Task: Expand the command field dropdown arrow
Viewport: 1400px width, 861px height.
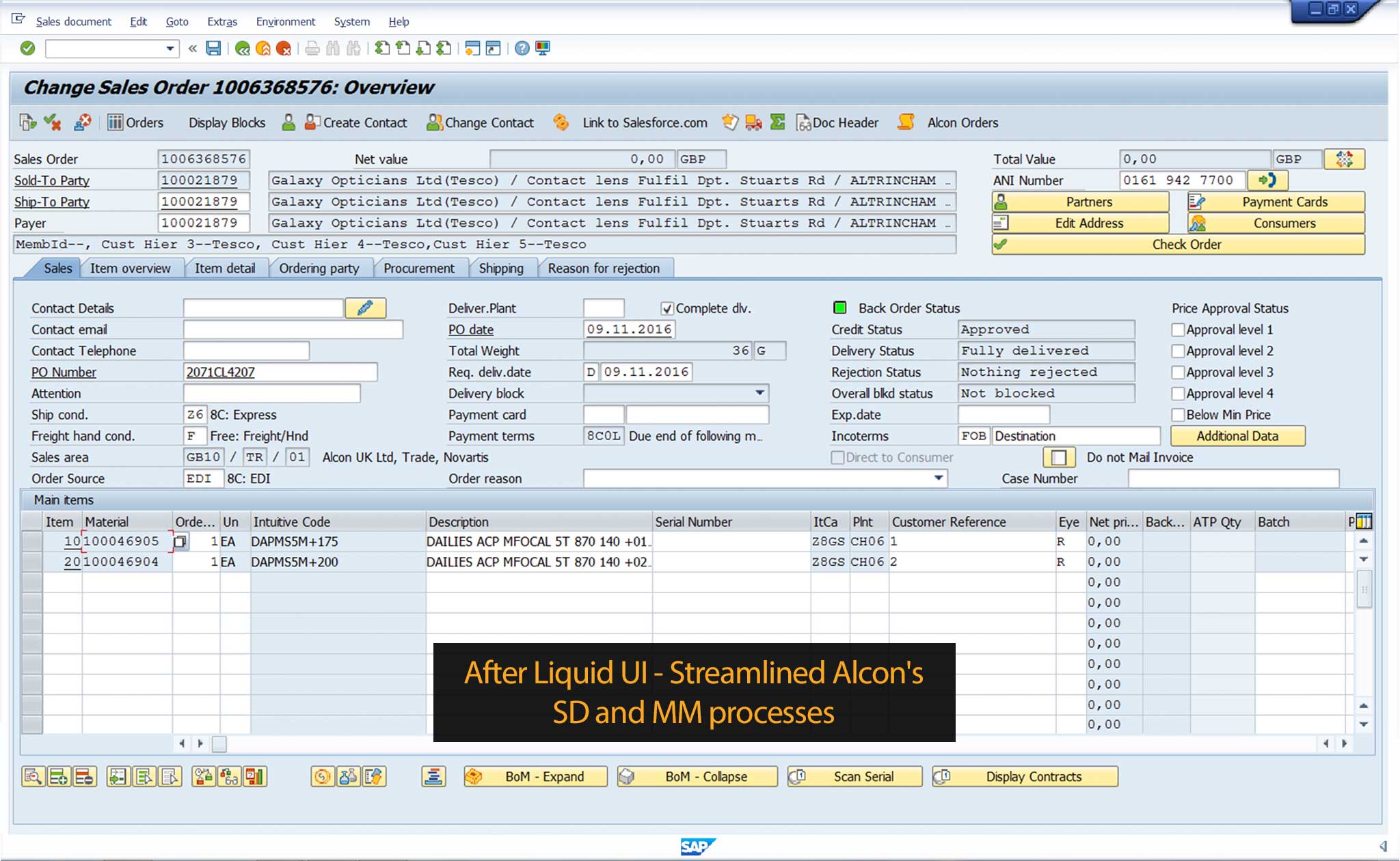Action: (170, 49)
